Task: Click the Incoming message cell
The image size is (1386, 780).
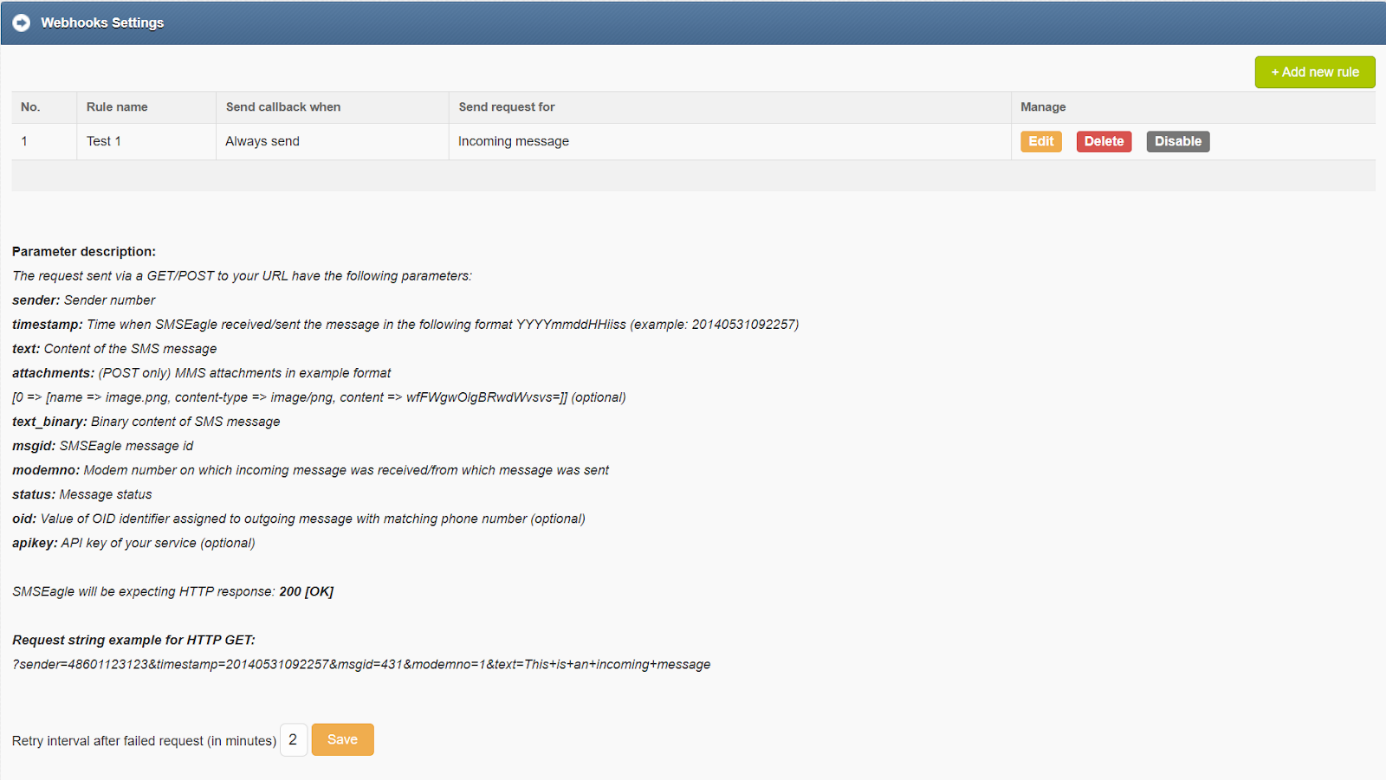Action: pyautogui.click(x=730, y=141)
